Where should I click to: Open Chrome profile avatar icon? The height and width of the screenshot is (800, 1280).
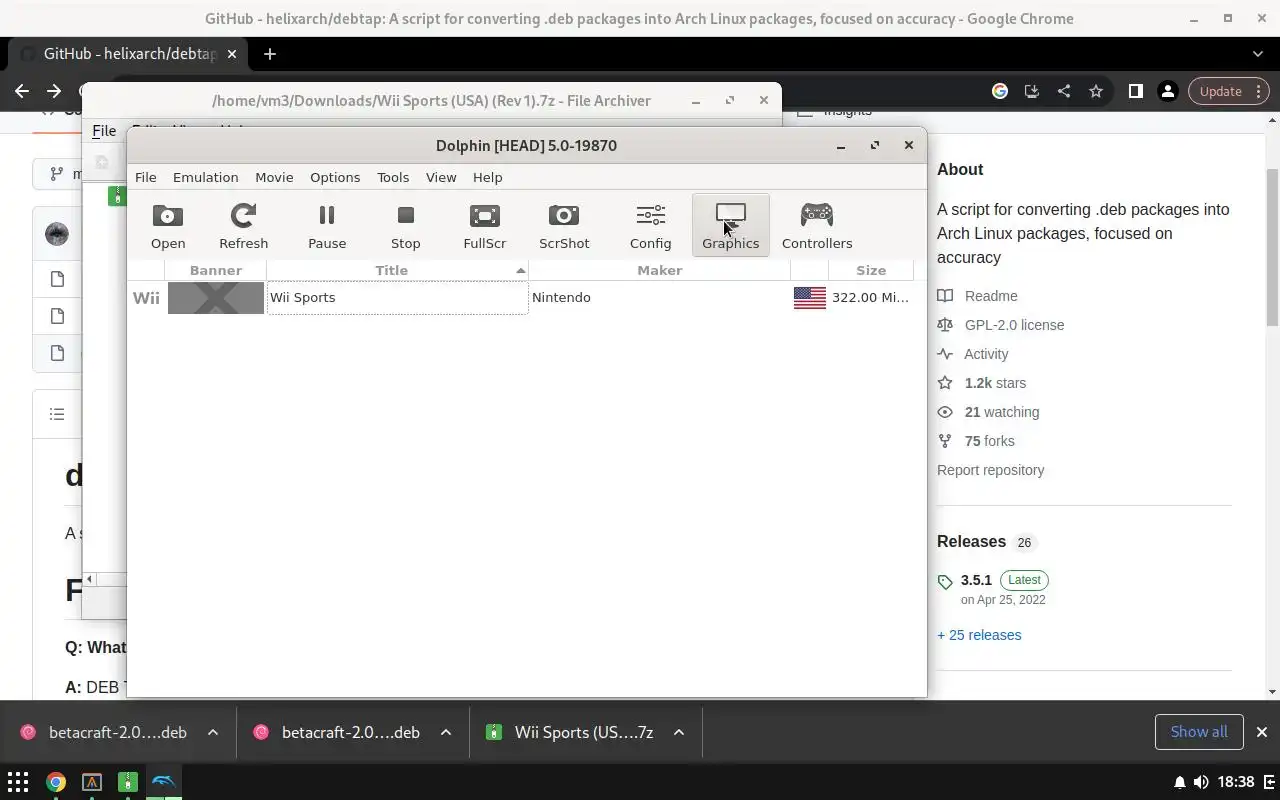point(1167,91)
